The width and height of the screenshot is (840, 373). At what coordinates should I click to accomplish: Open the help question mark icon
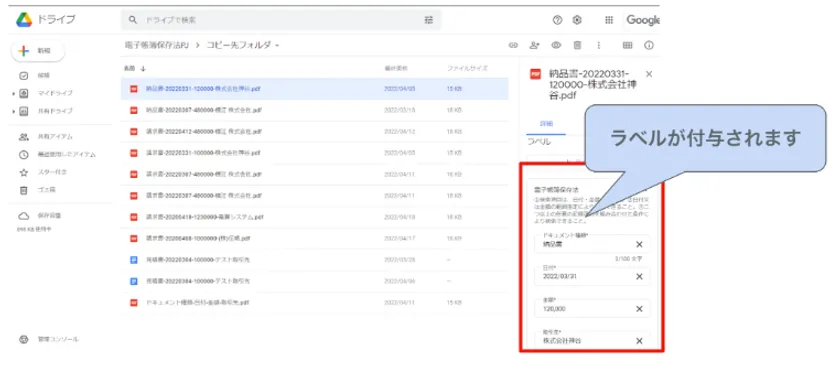tap(557, 20)
